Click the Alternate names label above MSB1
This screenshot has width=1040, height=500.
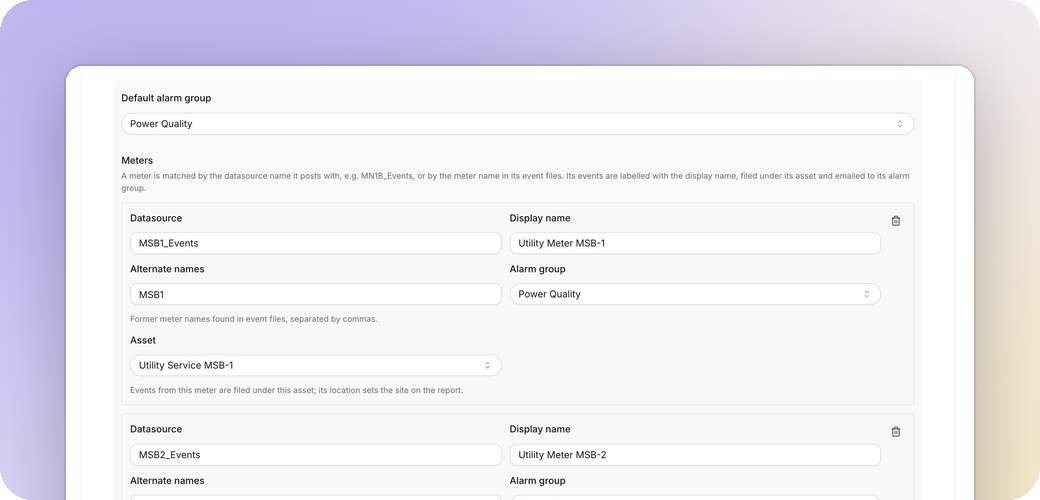[167, 269]
